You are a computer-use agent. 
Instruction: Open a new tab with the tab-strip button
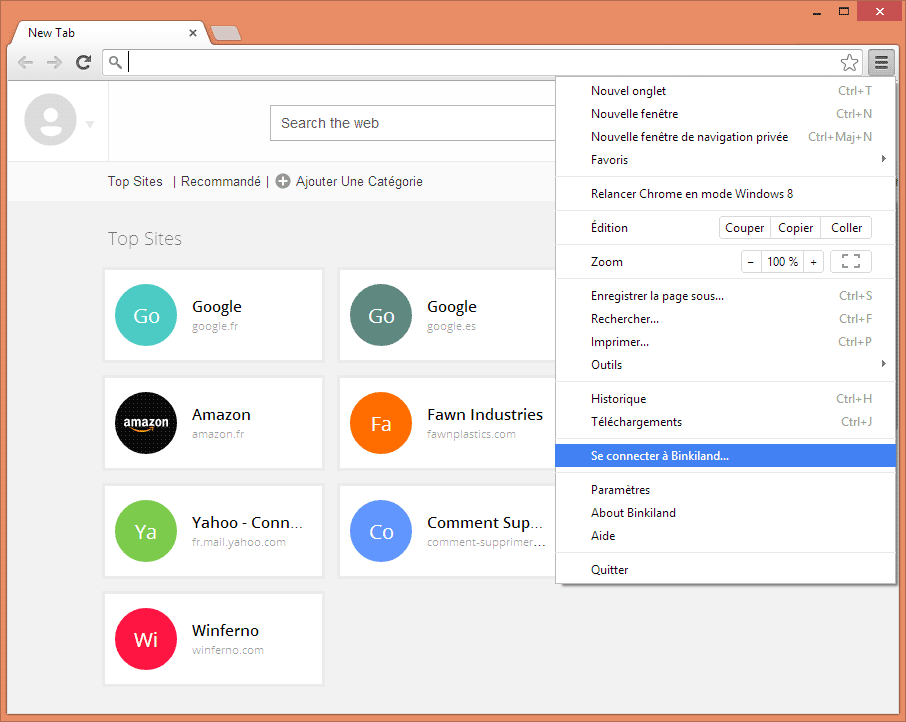(226, 34)
